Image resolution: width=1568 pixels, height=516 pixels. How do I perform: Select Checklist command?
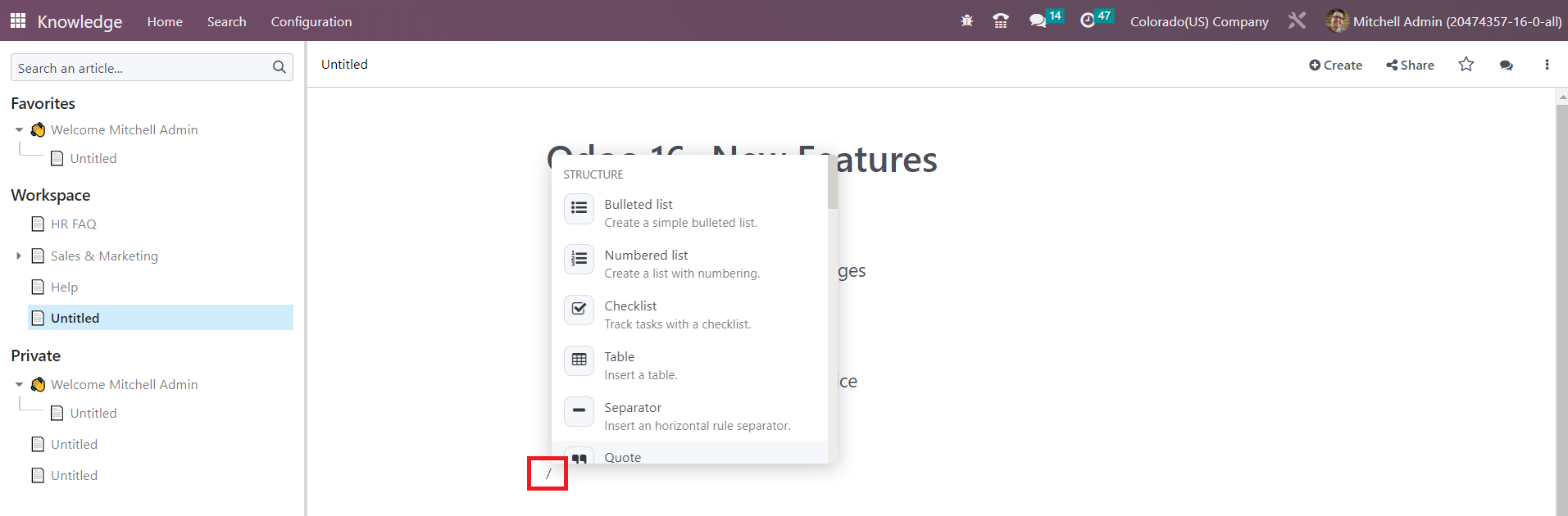pyautogui.click(x=689, y=315)
